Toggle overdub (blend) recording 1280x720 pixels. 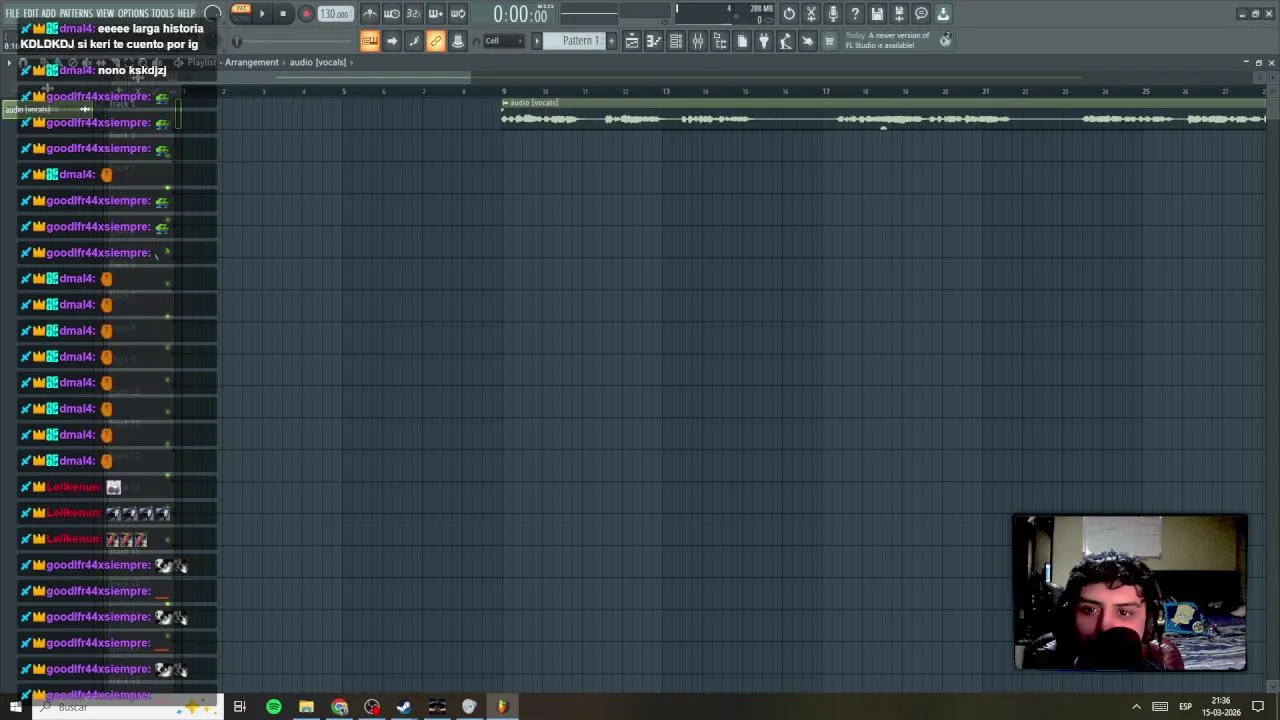436,14
